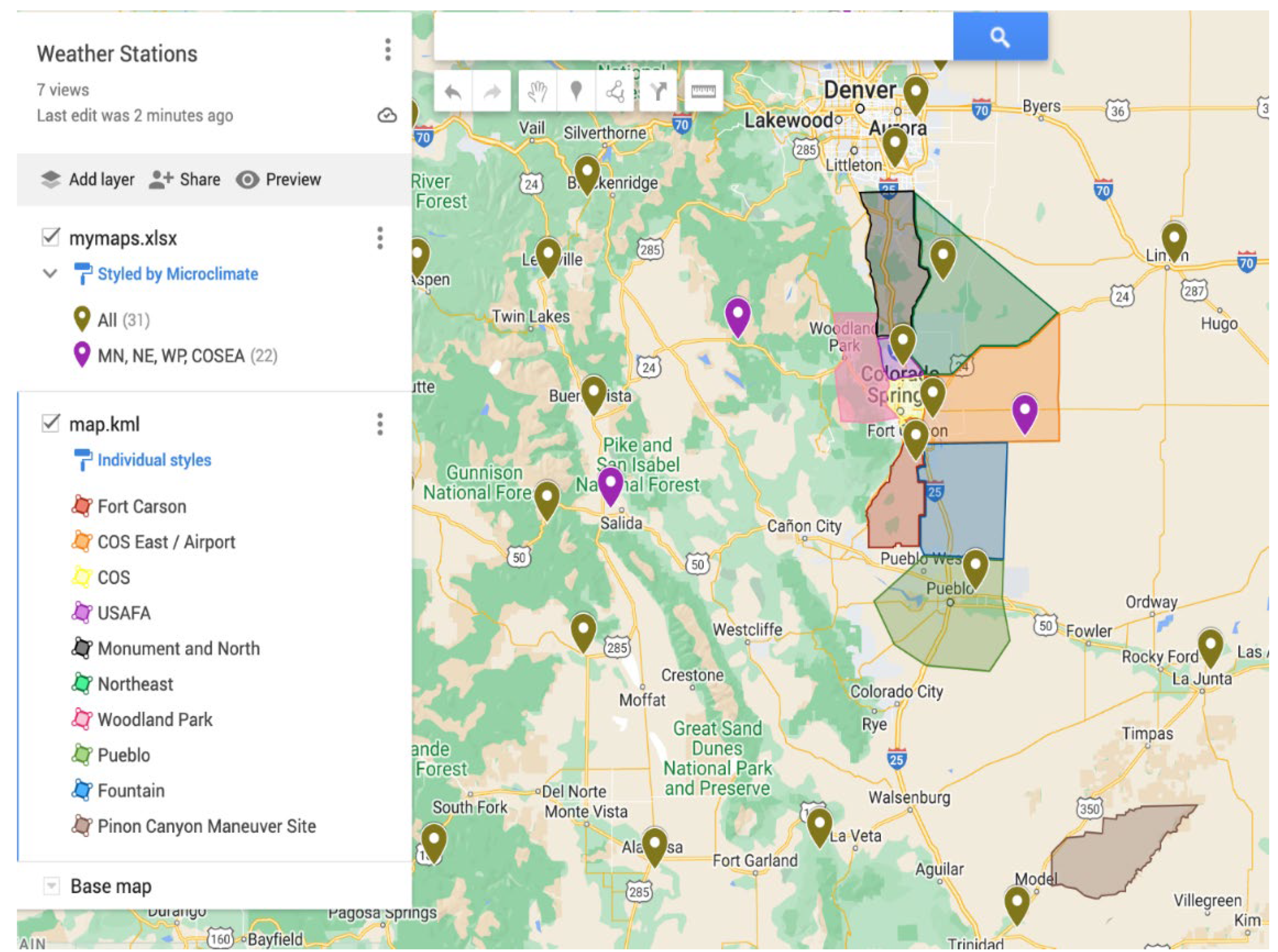Viewport: 1278px width, 952px height.
Task: Select the Draw a line tool
Action: click(615, 91)
